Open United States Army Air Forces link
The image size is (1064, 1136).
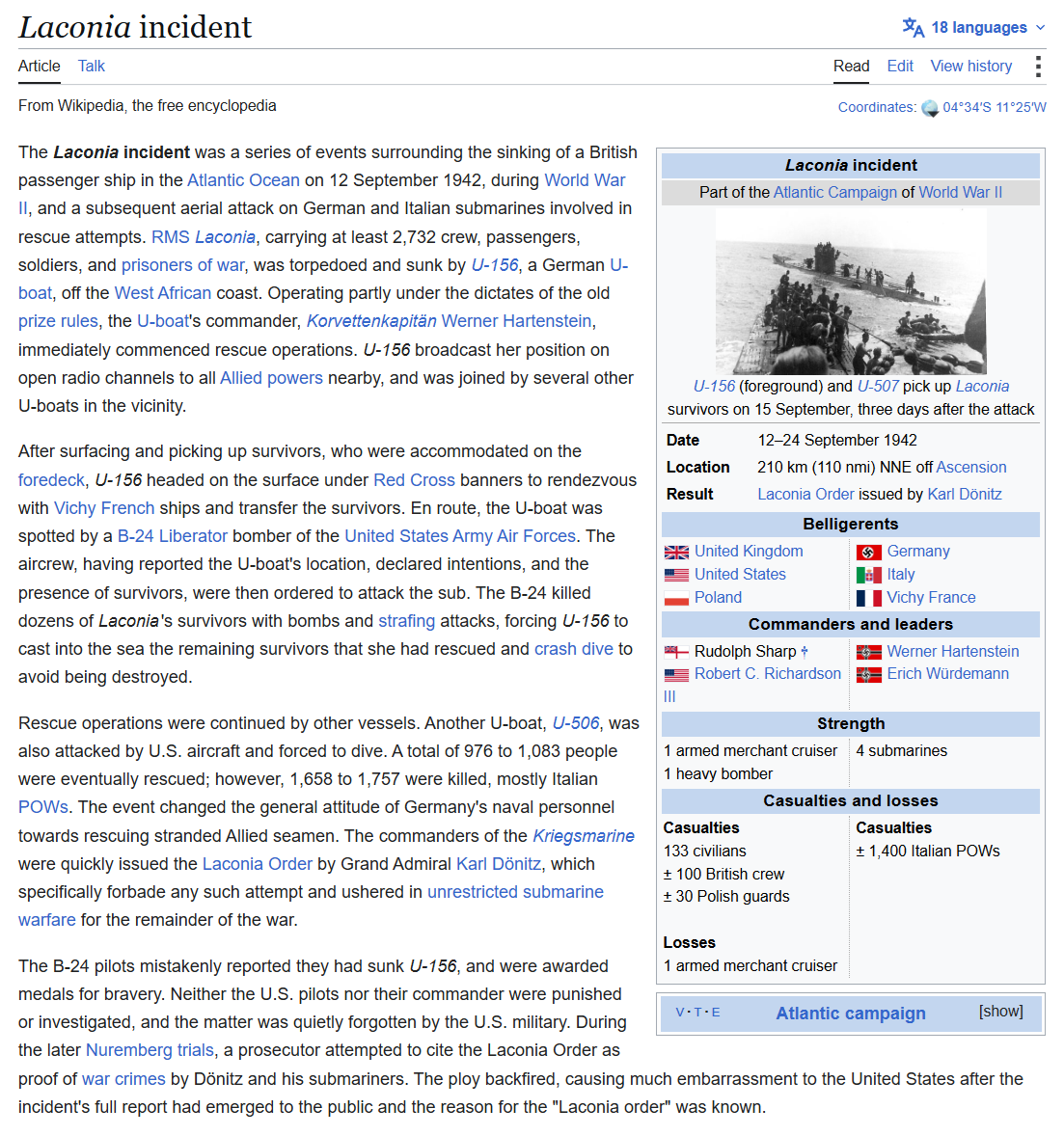tap(460, 536)
